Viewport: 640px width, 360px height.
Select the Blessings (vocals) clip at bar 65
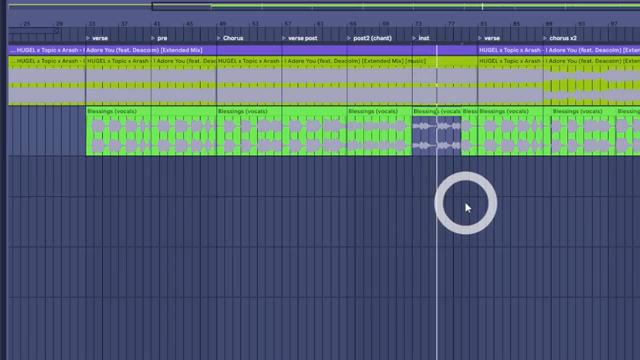pyautogui.click(x=380, y=131)
